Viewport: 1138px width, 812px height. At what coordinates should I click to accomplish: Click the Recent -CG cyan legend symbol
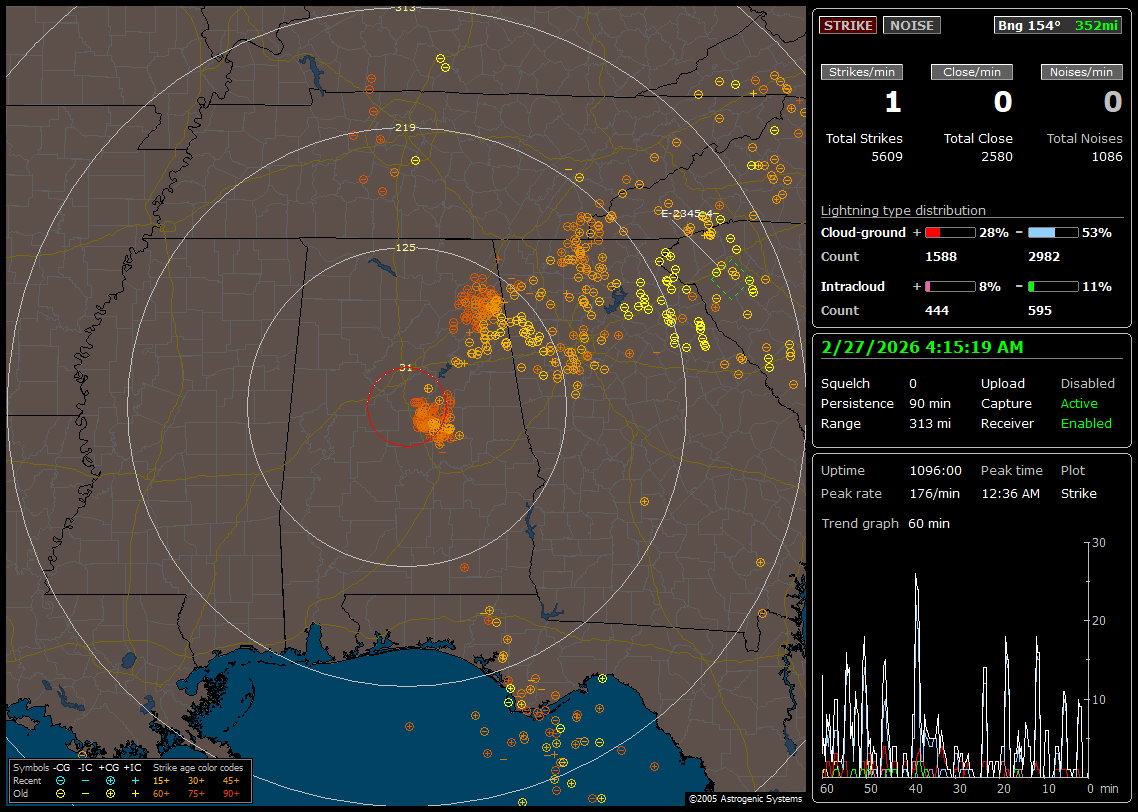(61, 780)
